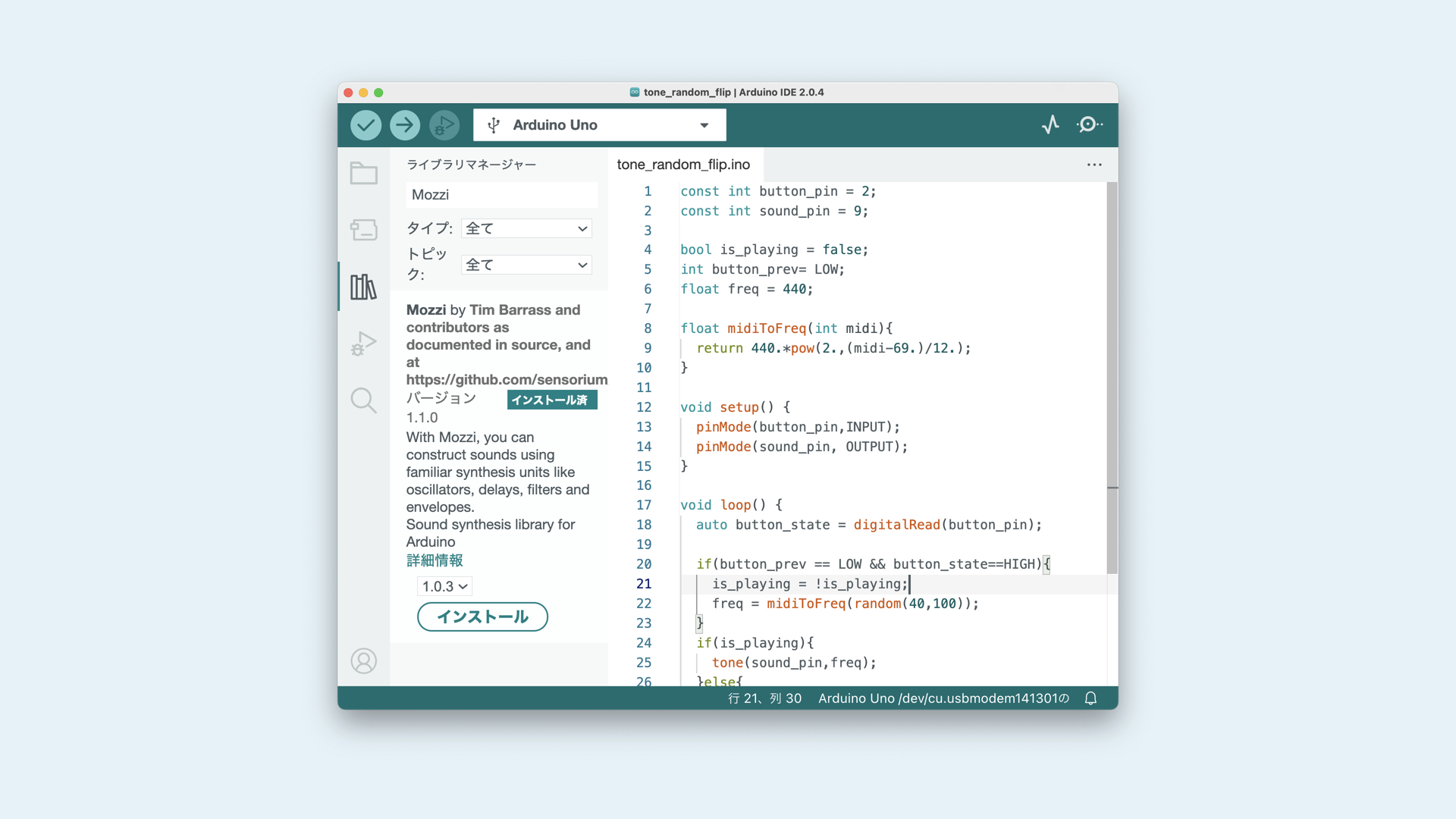
Task: Start Debugging from the toolbar icon
Action: [x=444, y=125]
